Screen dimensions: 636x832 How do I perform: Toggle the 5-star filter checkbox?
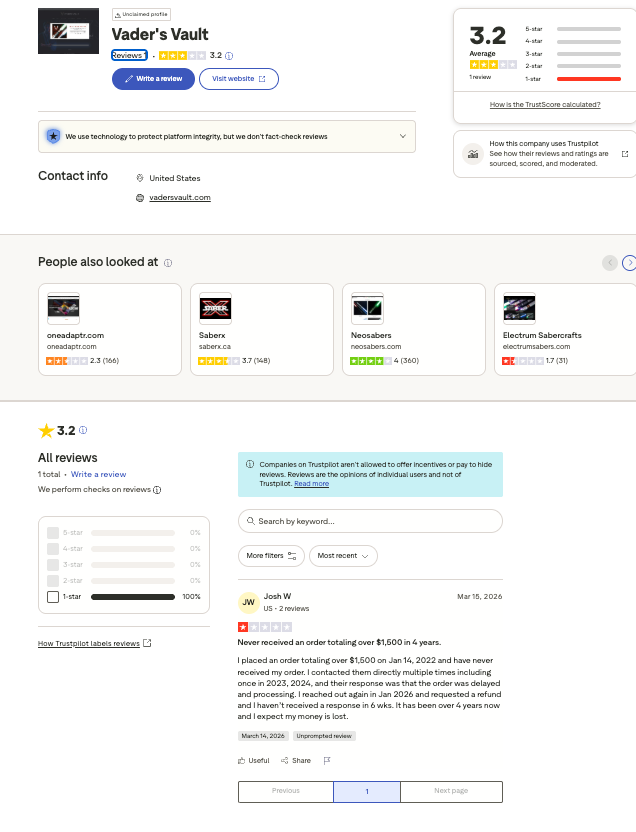(53, 533)
